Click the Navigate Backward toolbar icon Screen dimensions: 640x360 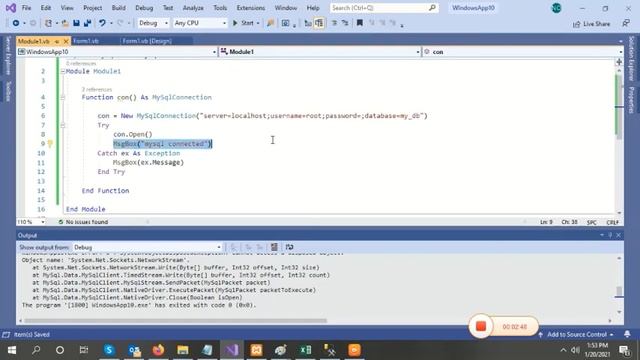tap(16, 23)
